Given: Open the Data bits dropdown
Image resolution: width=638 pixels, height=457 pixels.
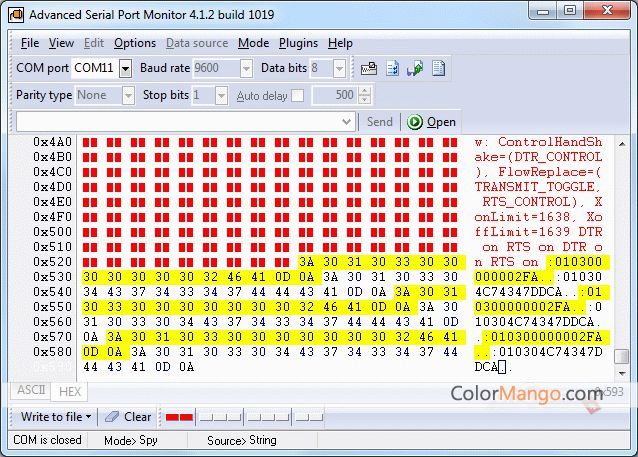Looking at the screenshot, I should click(339, 68).
